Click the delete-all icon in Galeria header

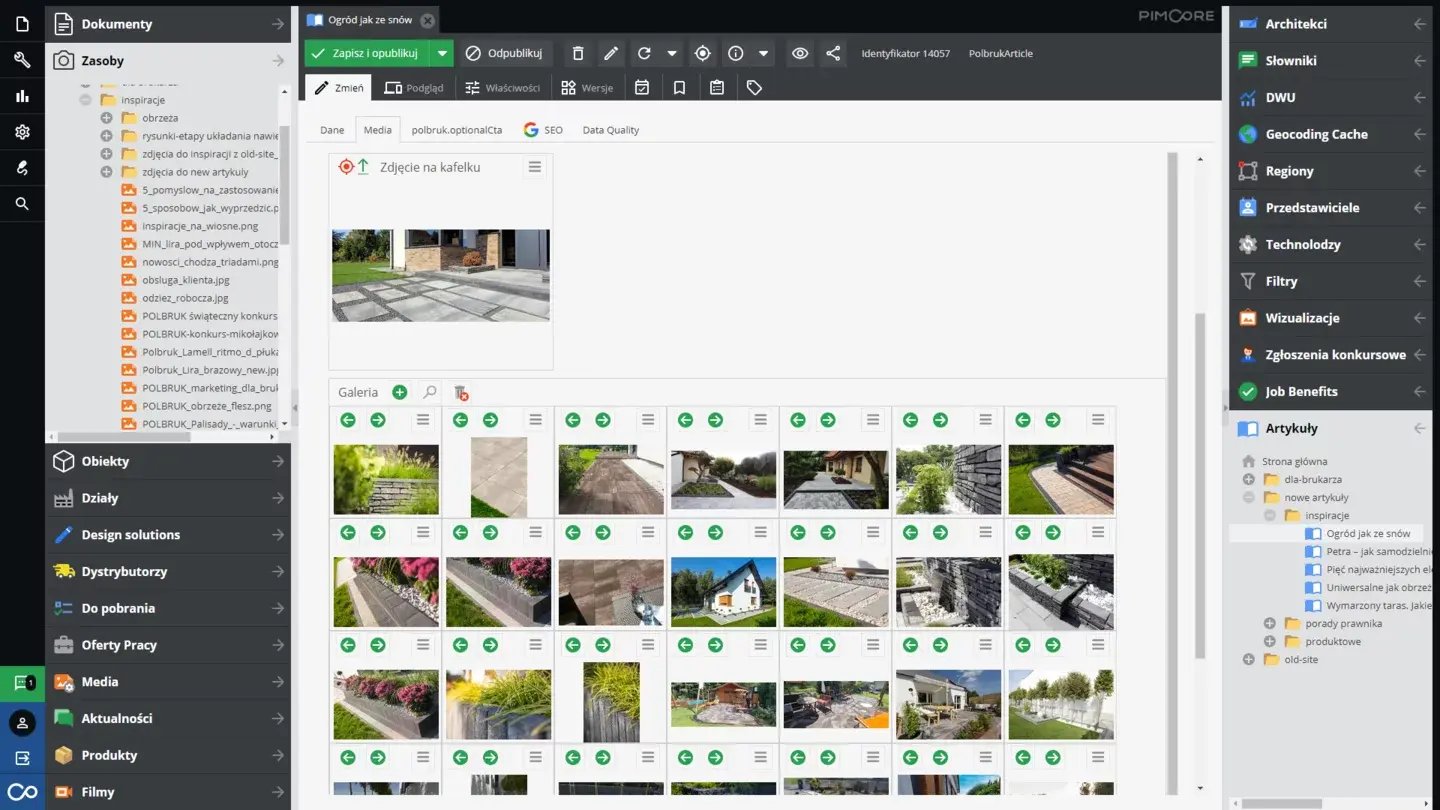[x=461, y=393]
